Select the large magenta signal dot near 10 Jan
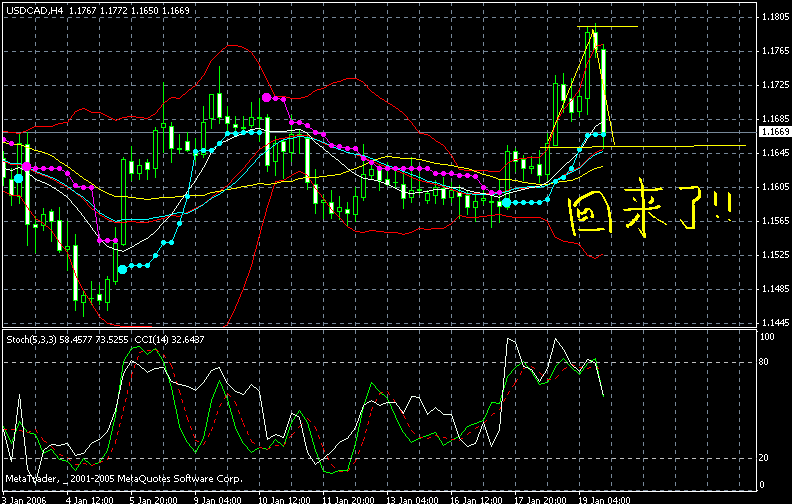The image size is (792, 504). point(267,97)
